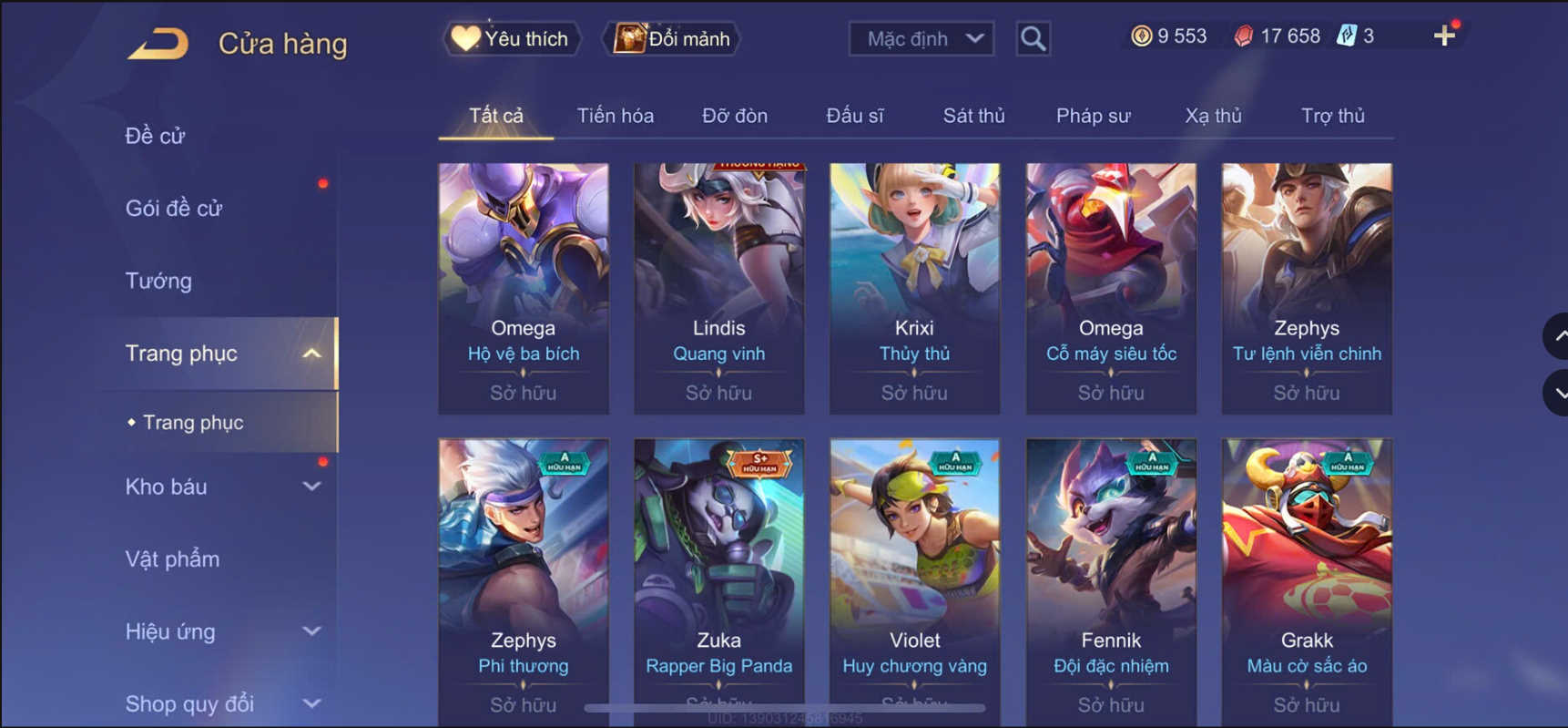This screenshot has height=728, width=1568.
Task: Switch to the Sát thủ tab
Action: pyautogui.click(x=973, y=116)
